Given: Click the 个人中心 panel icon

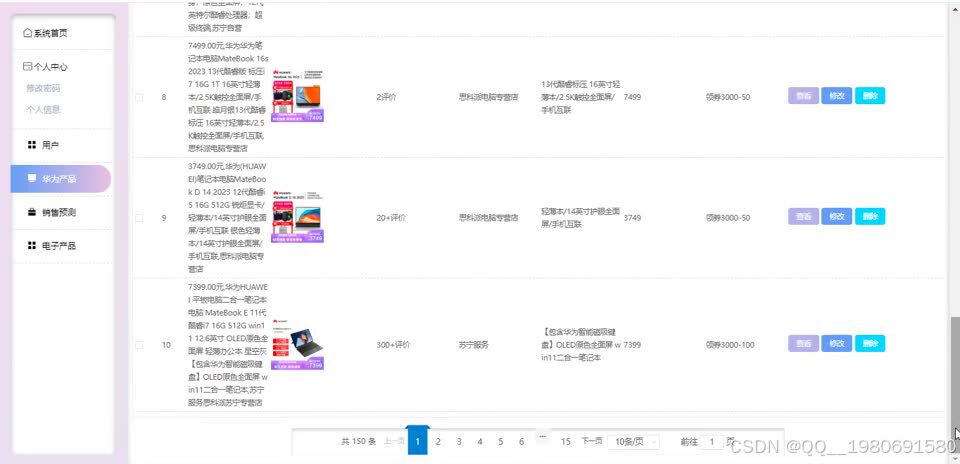Looking at the screenshot, I should (x=27, y=67).
